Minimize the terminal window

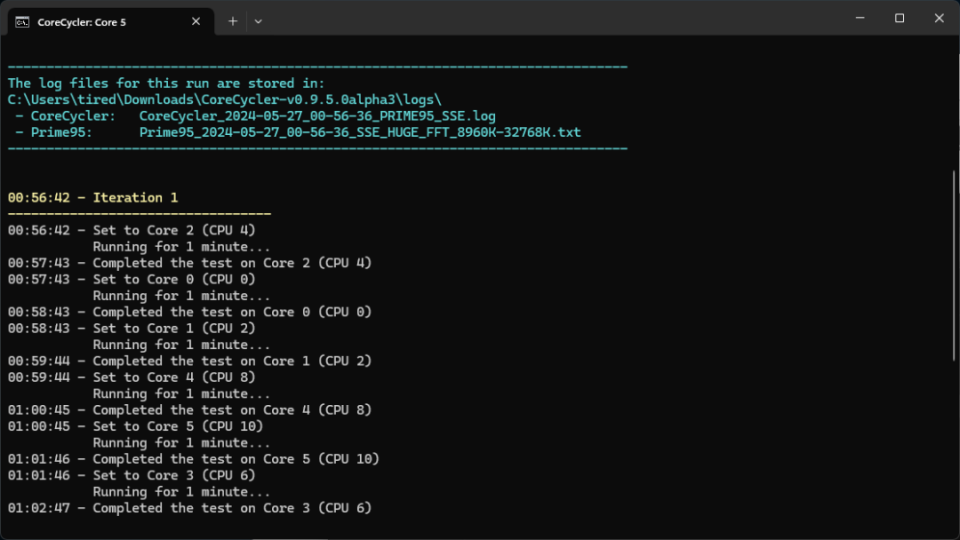click(x=860, y=18)
